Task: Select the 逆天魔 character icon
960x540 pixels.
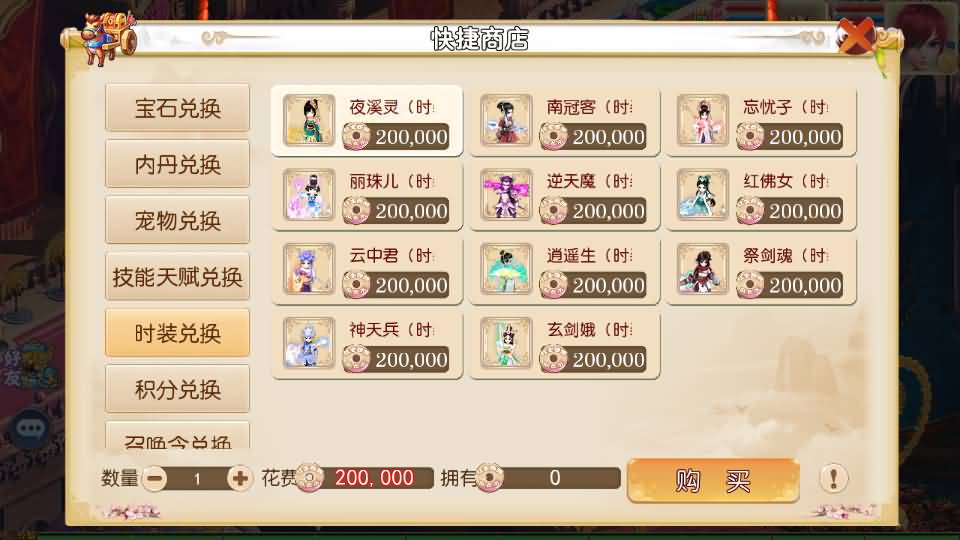Action: click(x=506, y=195)
